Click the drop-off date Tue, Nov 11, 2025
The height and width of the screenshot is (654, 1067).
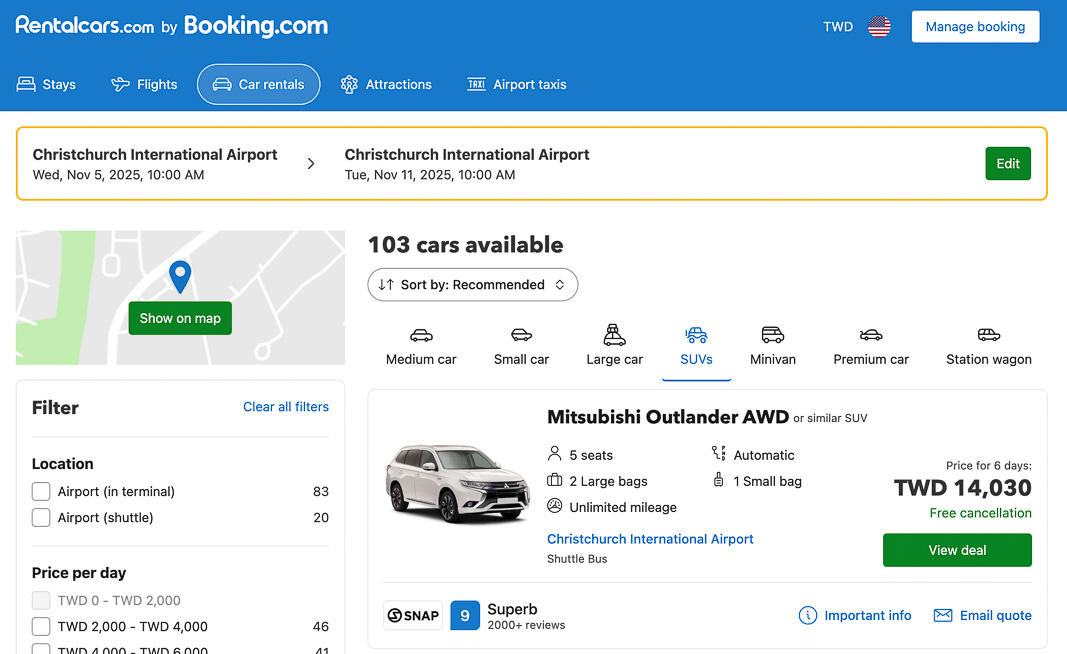[430, 175]
